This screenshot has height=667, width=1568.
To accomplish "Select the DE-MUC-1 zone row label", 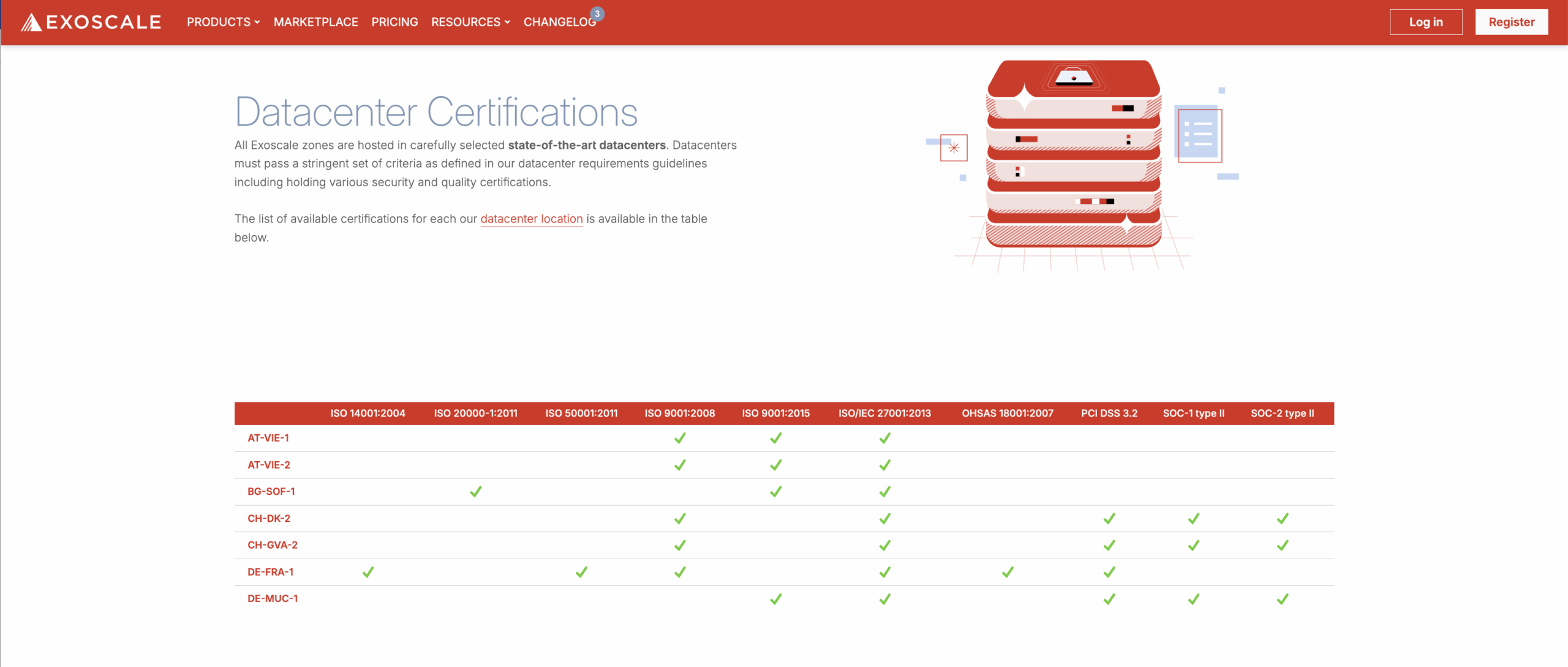I will pos(273,598).
